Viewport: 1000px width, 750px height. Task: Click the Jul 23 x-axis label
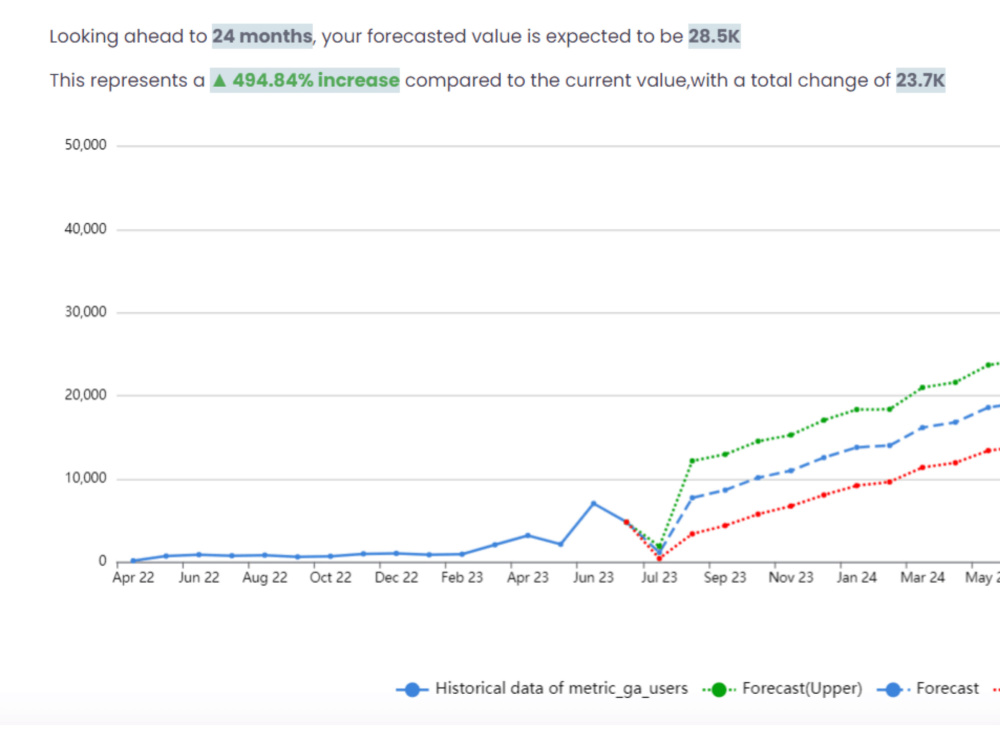[659, 578]
